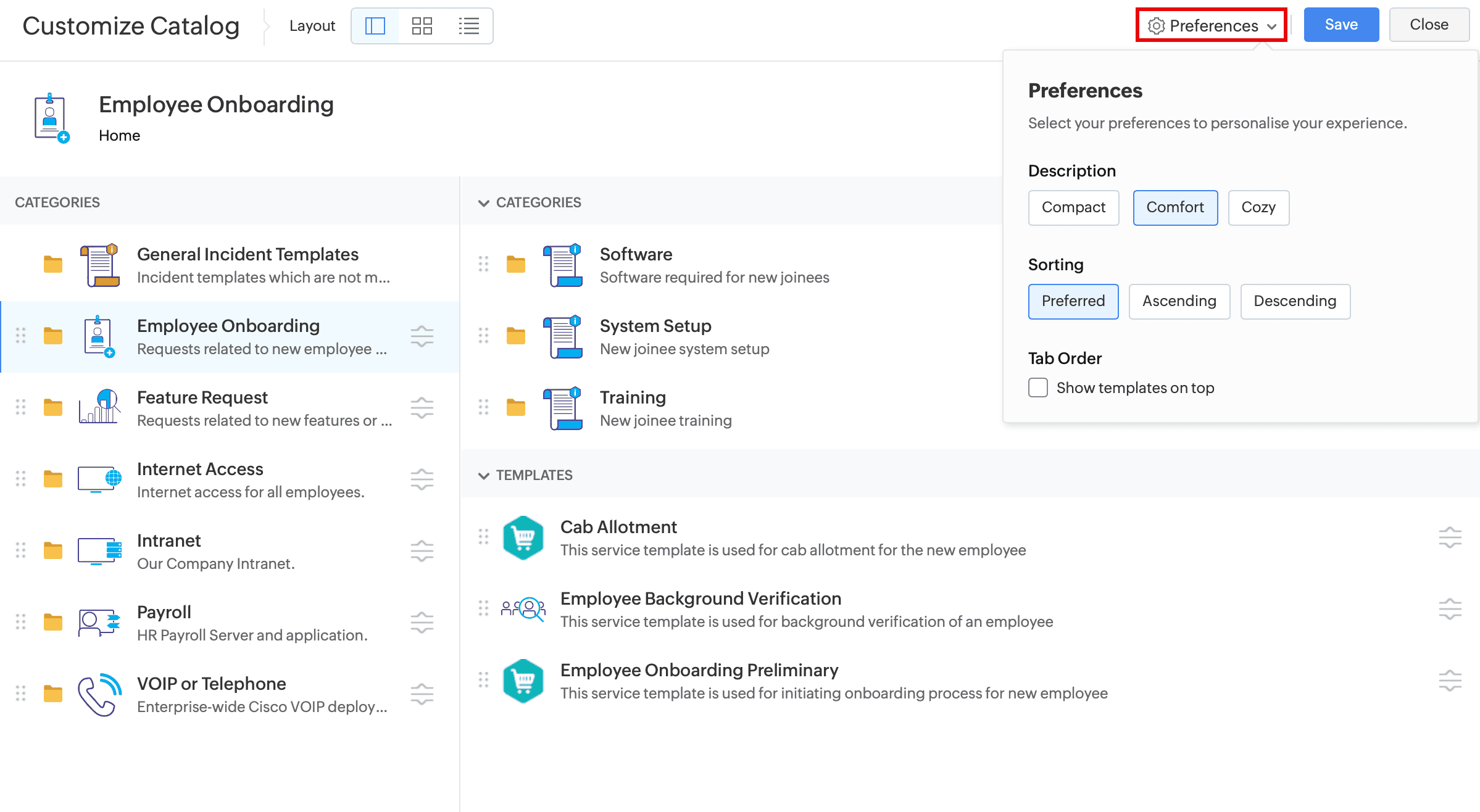Click the VOIP or Telephone phone icon

pyautogui.click(x=99, y=694)
